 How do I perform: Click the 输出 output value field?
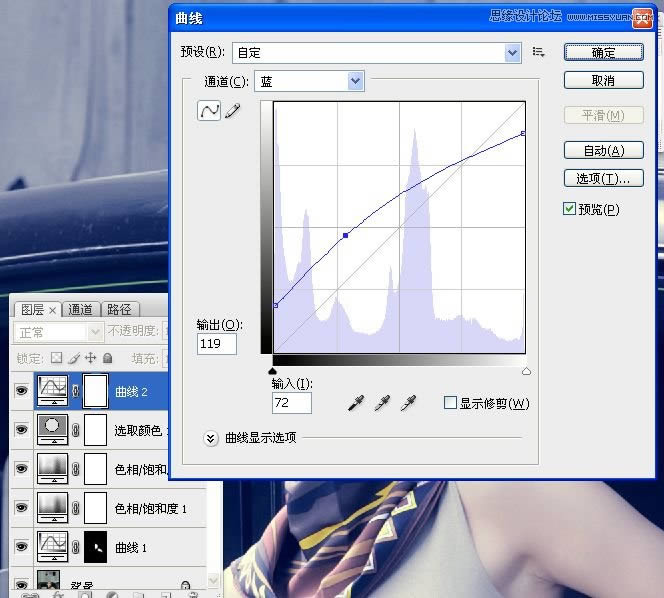tap(217, 344)
